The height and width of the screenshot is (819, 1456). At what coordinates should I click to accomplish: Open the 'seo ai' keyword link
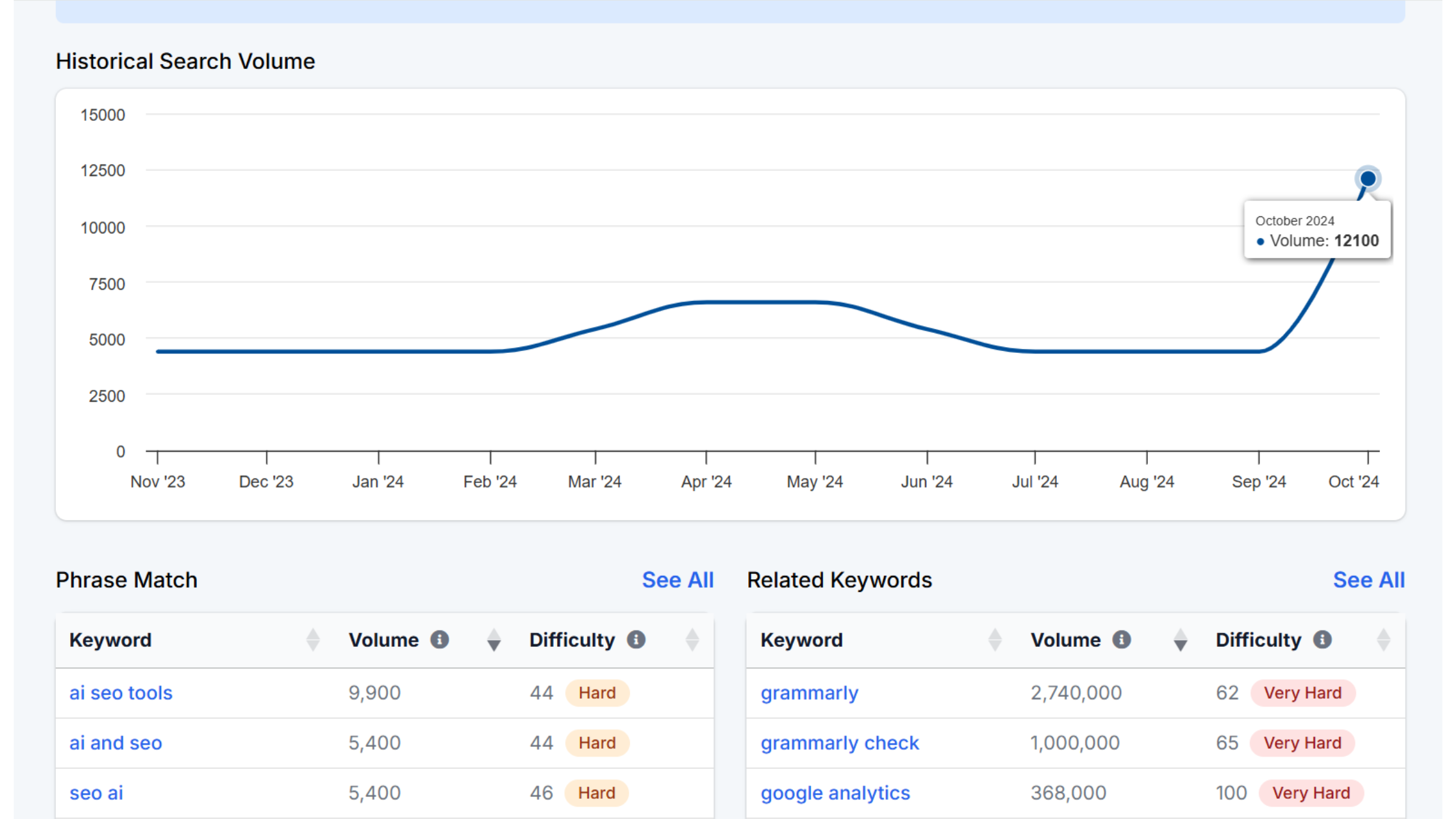point(96,793)
